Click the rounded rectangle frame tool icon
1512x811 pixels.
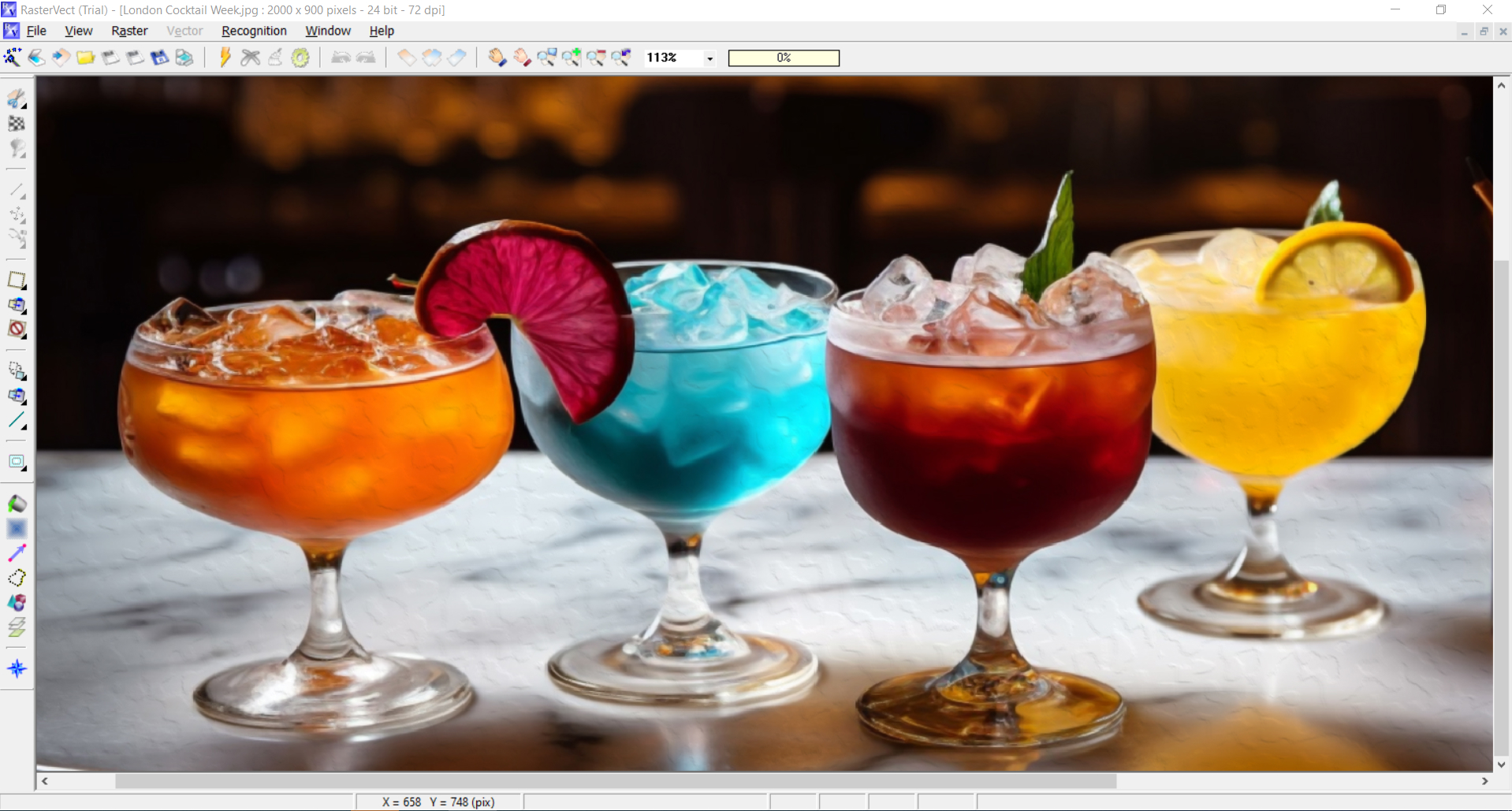pos(17,463)
